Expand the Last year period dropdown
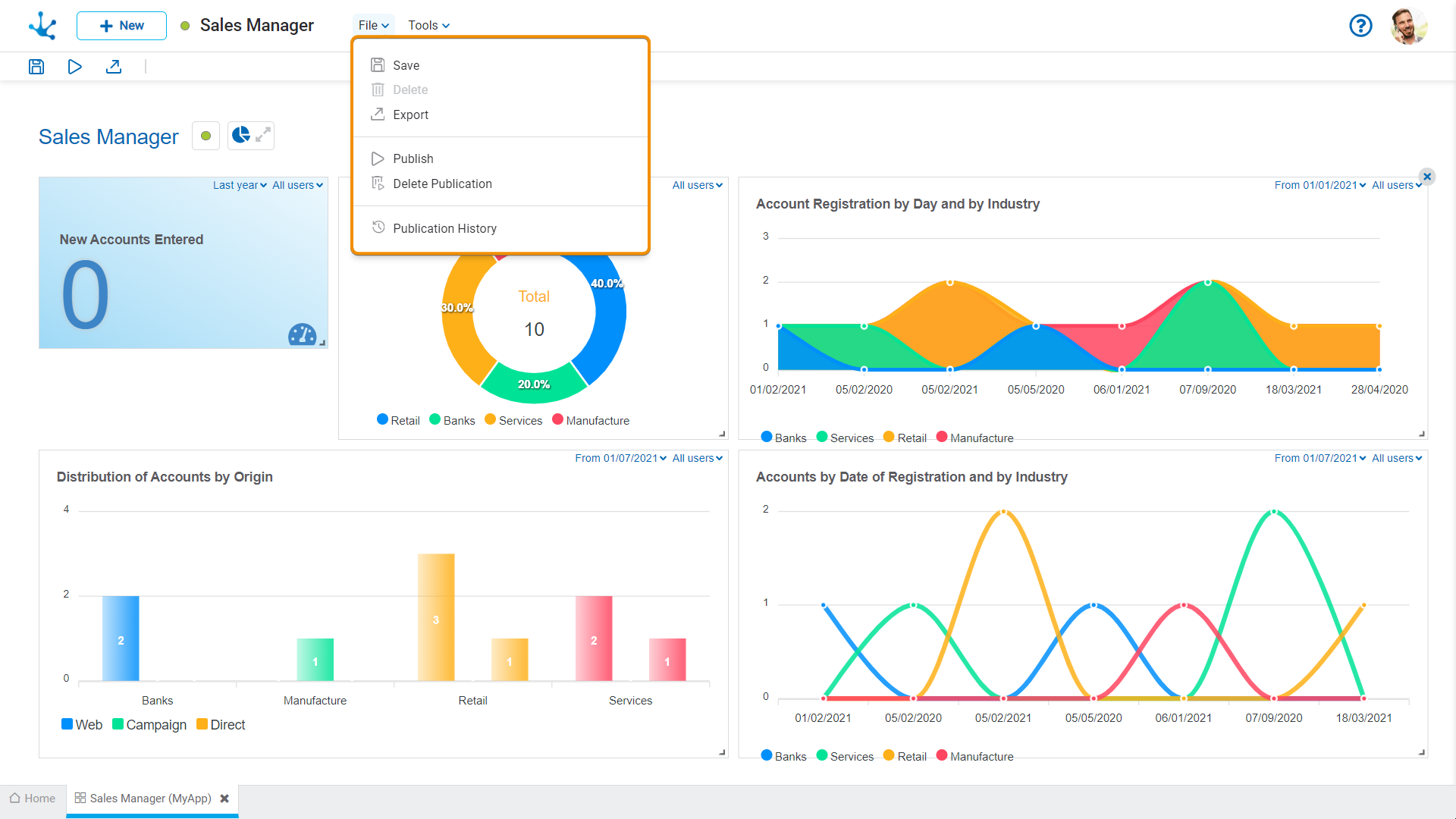1456x819 pixels. 240,185
